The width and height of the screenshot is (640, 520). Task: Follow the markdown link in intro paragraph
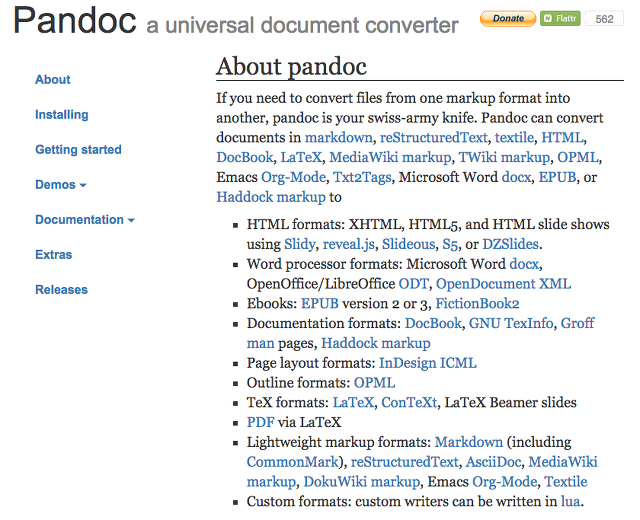pyautogui.click(x=338, y=137)
